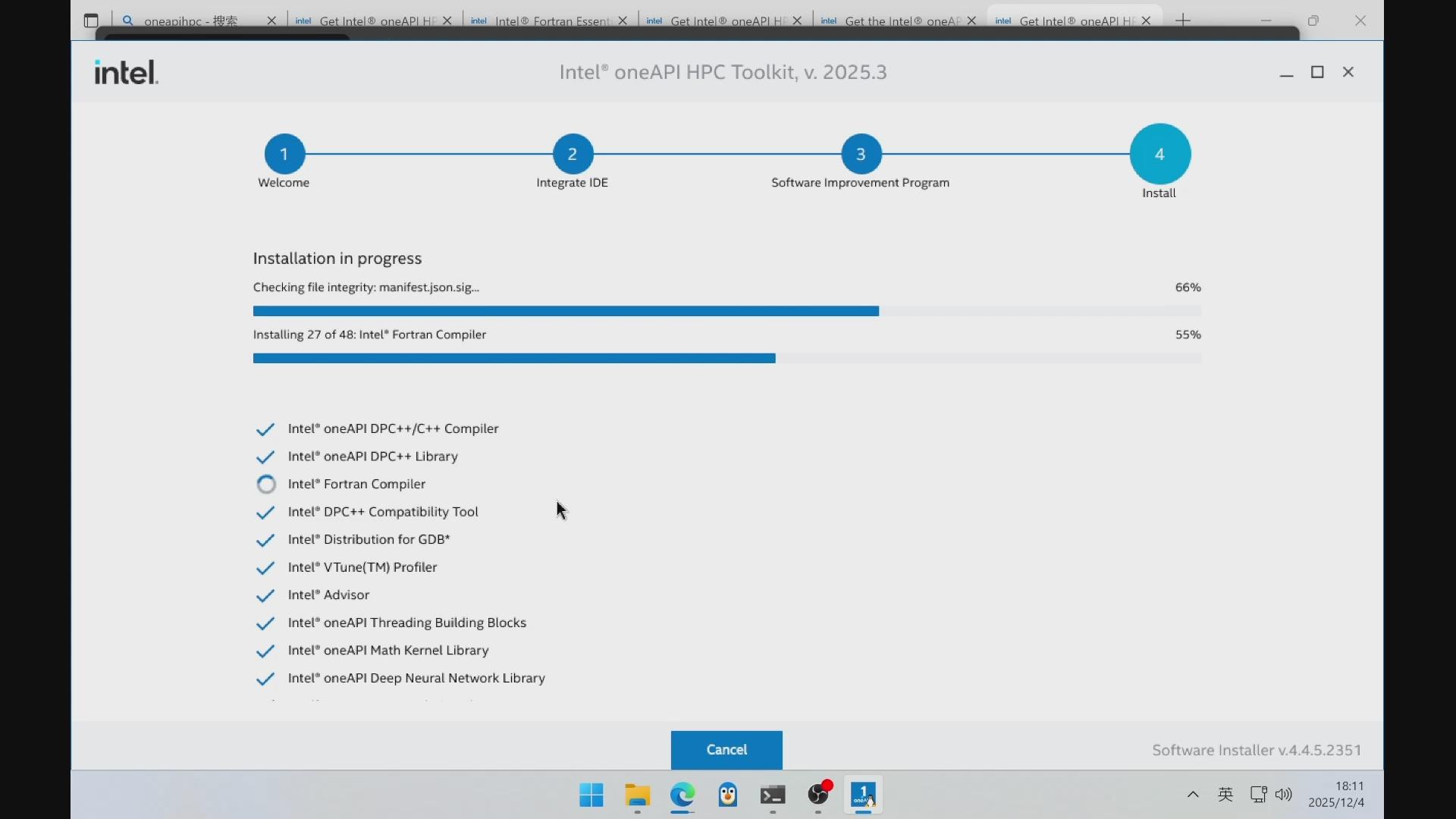Viewport: 1456px width, 819px height.
Task: Click step 3 Software Improvement Program circle
Action: 861,154
